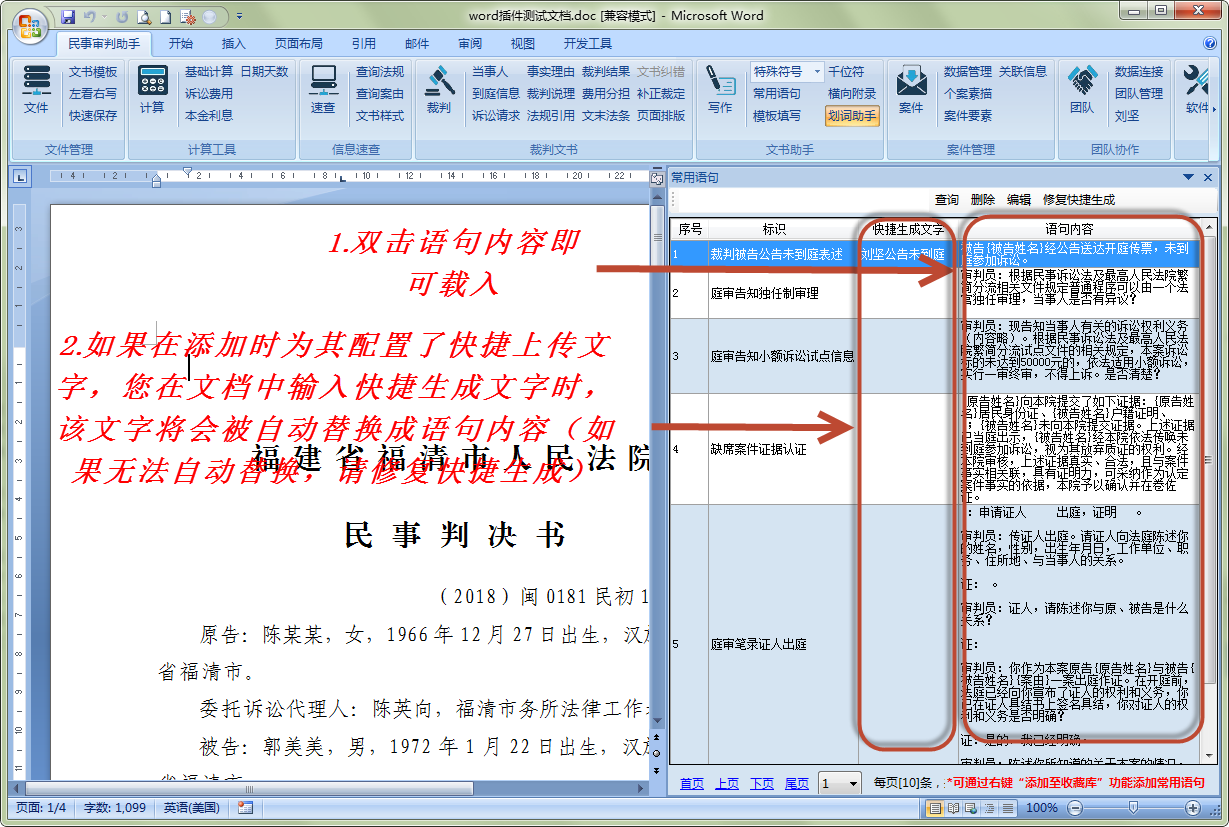
Task: Click the ruler tab selector button
Action: (x=19, y=178)
